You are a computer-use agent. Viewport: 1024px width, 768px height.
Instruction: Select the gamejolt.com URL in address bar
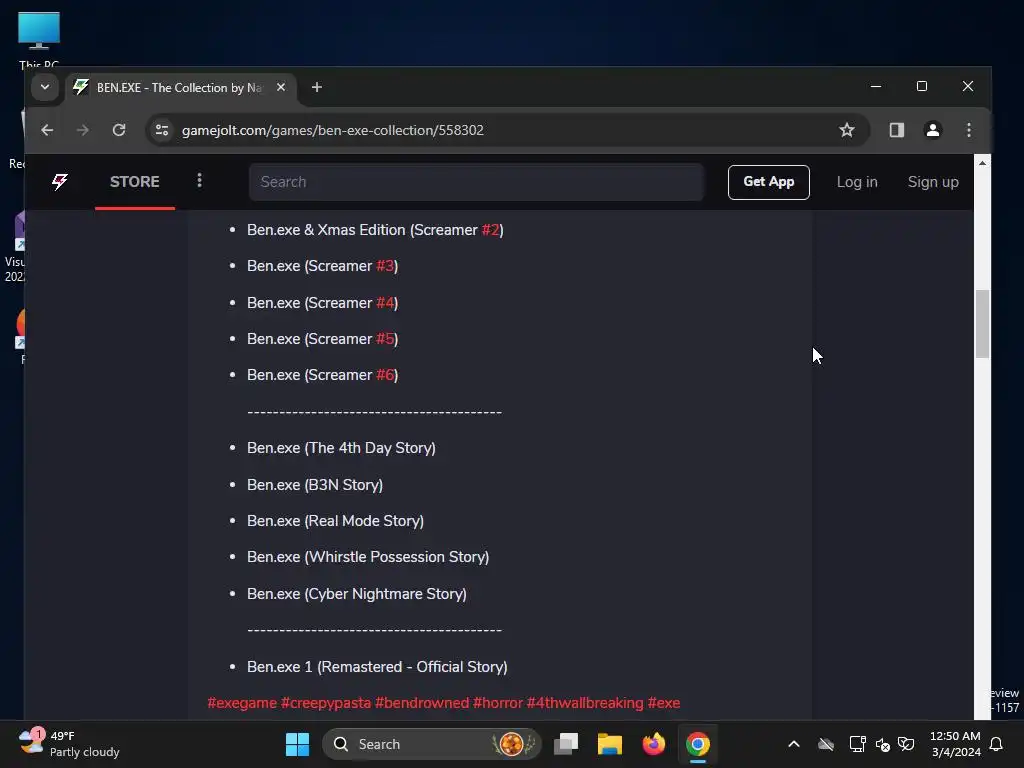tap(332, 130)
